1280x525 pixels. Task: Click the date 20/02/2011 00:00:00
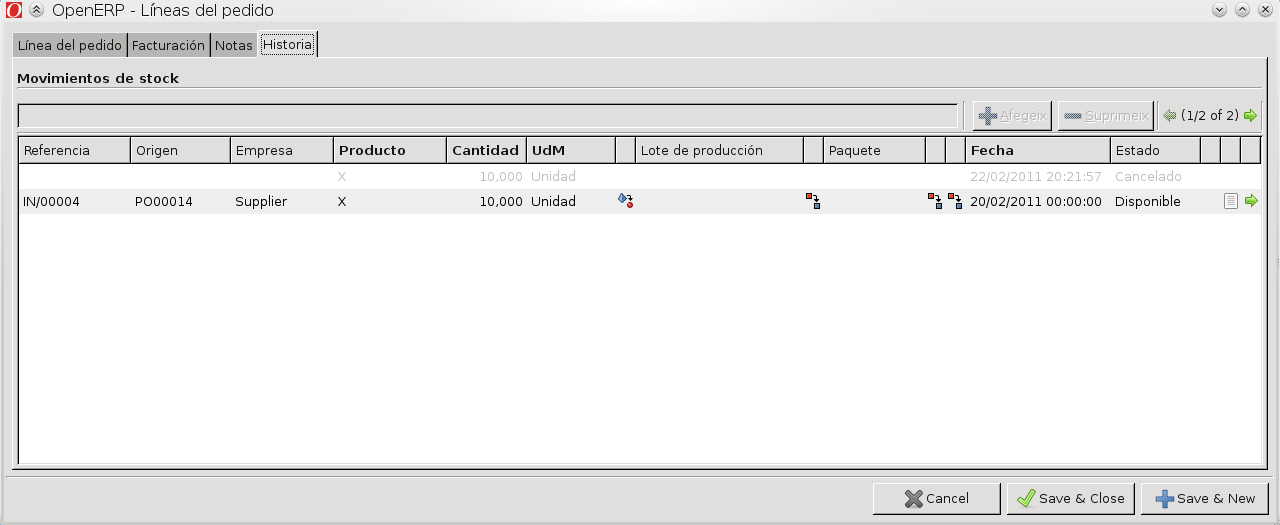click(1036, 201)
